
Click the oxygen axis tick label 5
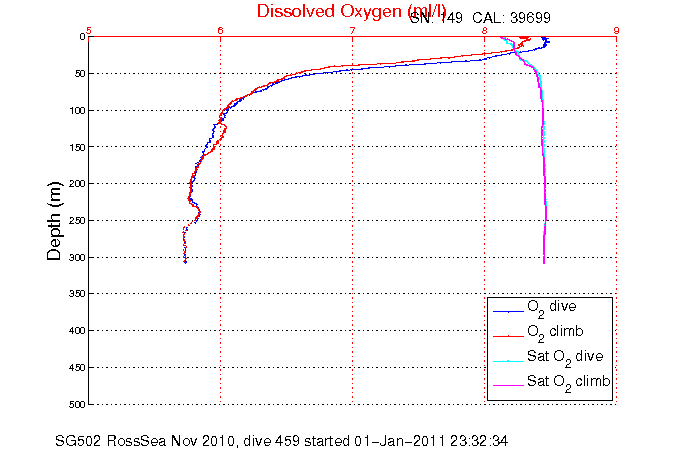coord(89,30)
